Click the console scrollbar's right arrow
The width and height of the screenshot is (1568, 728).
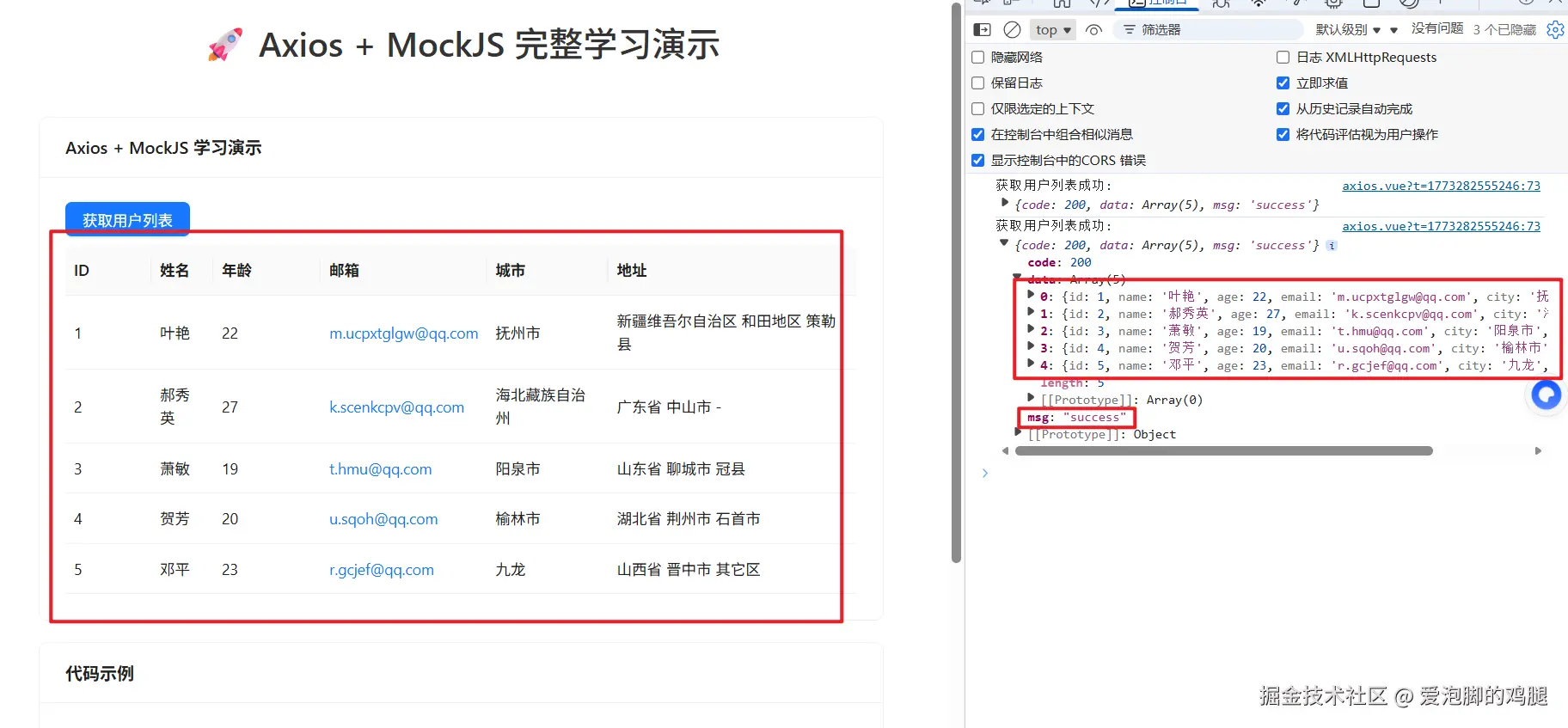click(1538, 450)
